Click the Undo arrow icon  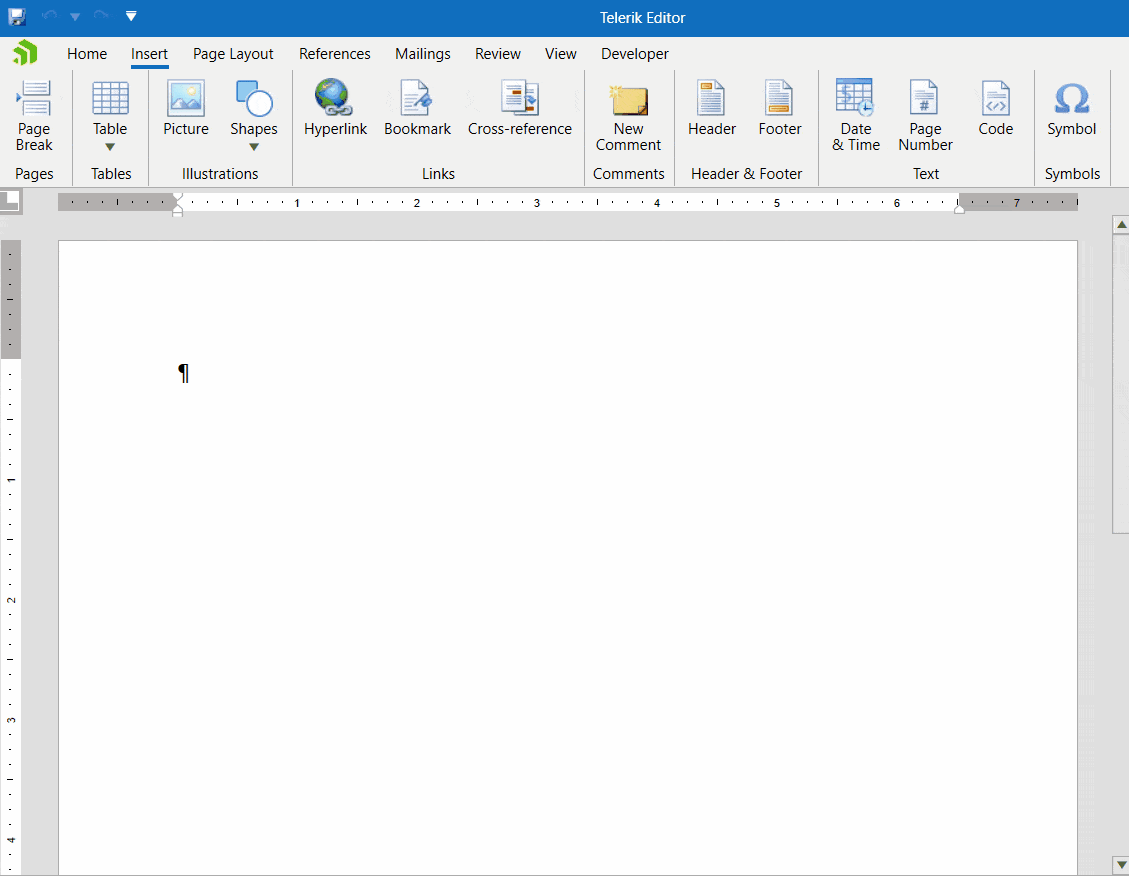pos(49,16)
